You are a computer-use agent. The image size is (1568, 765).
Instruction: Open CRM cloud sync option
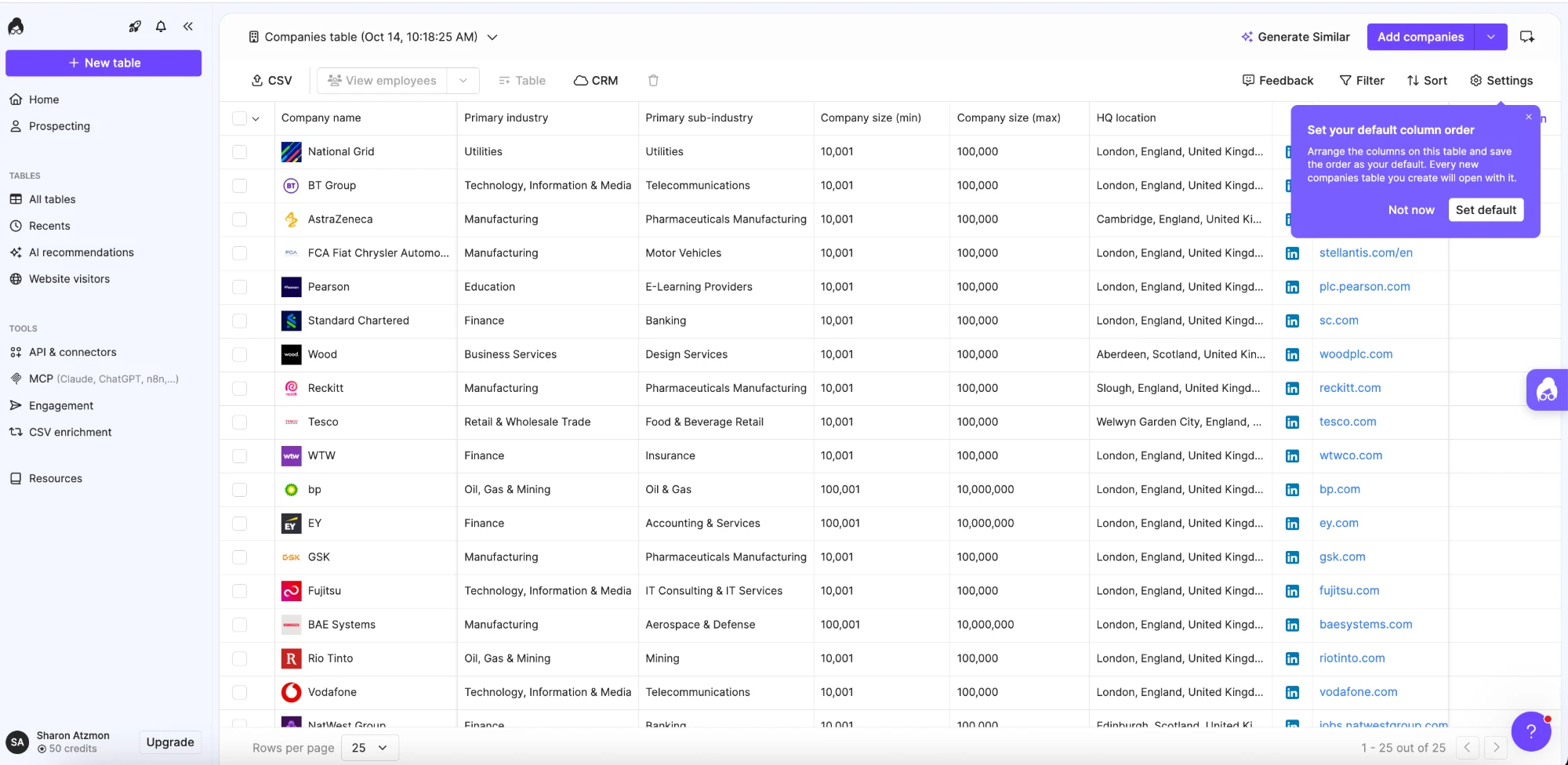(596, 81)
